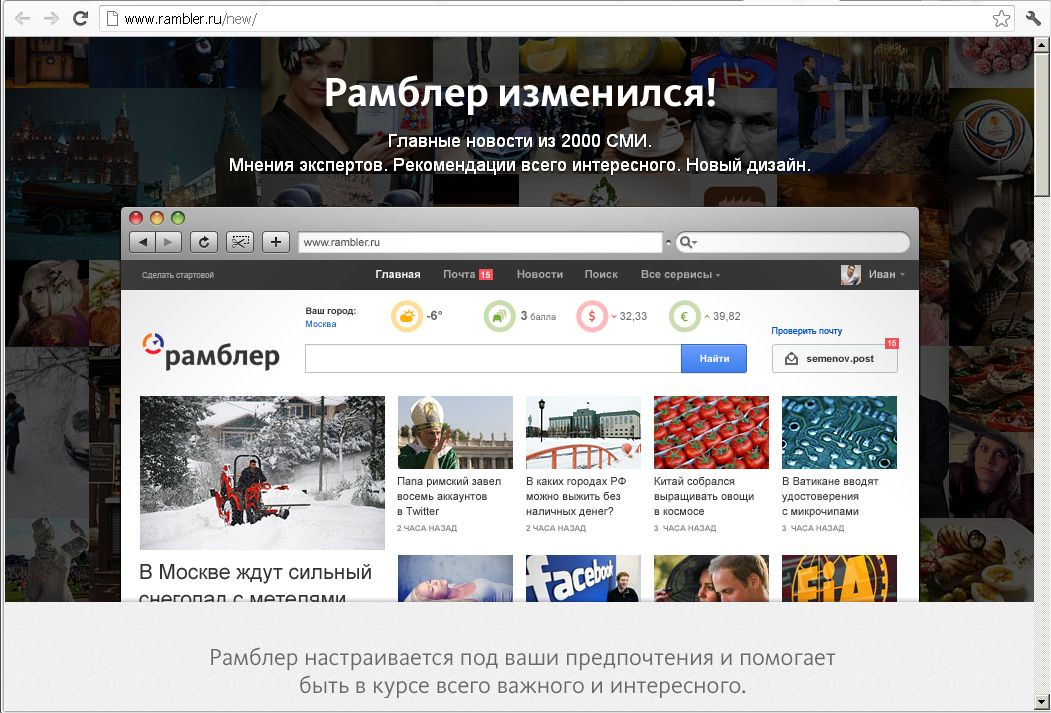This screenshot has height=713, width=1051.
Task: Expand the Все сервисы dropdown
Action: pyautogui.click(x=680, y=274)
